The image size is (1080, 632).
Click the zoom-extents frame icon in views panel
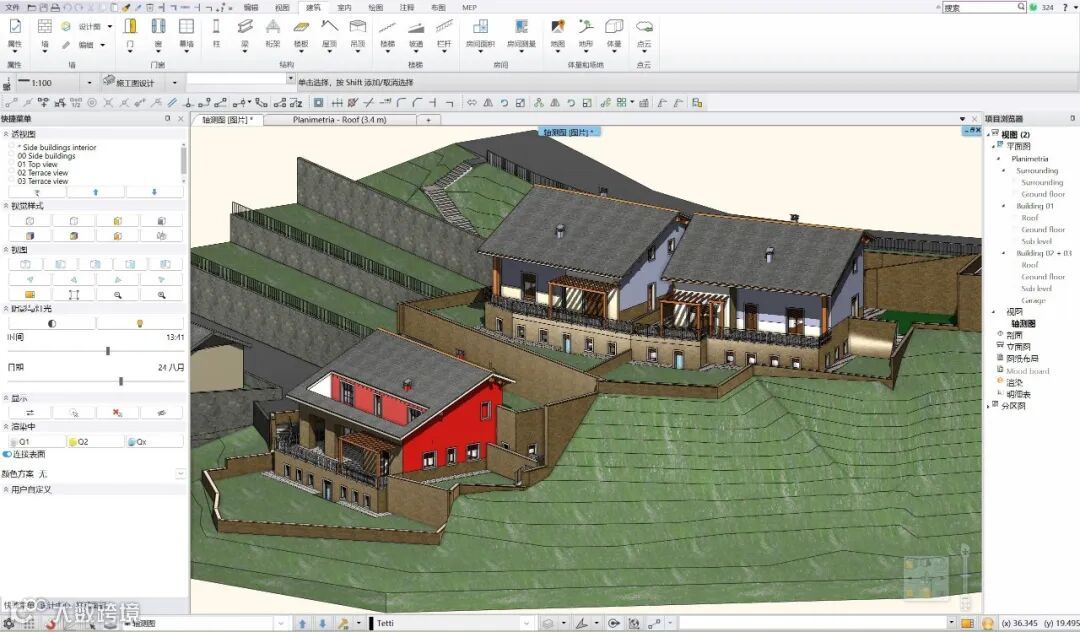pyautogui.click(x=74, y=295)
